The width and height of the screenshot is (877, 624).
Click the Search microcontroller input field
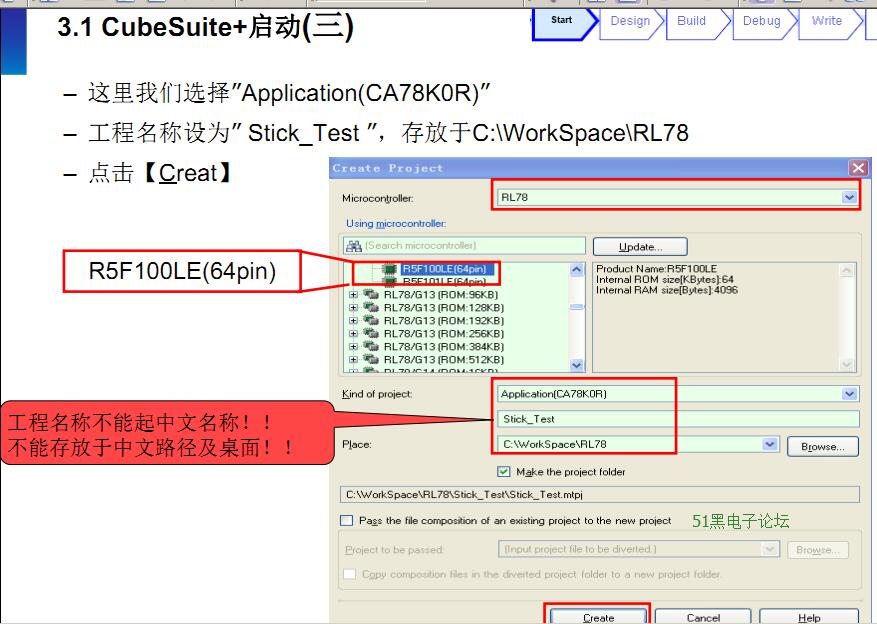pos(464,245)
